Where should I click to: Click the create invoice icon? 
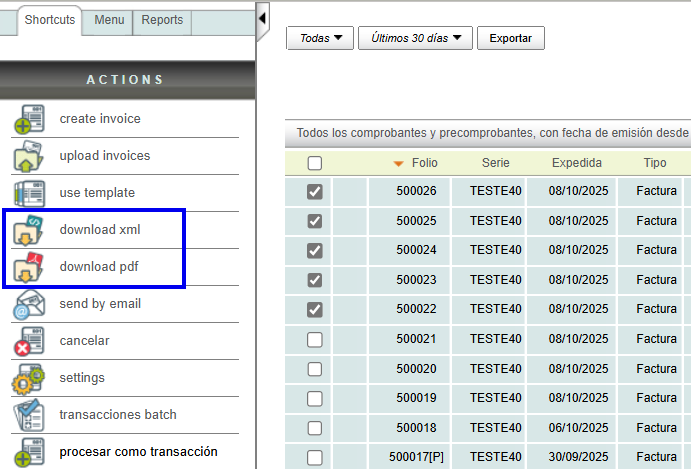point(28,120)
